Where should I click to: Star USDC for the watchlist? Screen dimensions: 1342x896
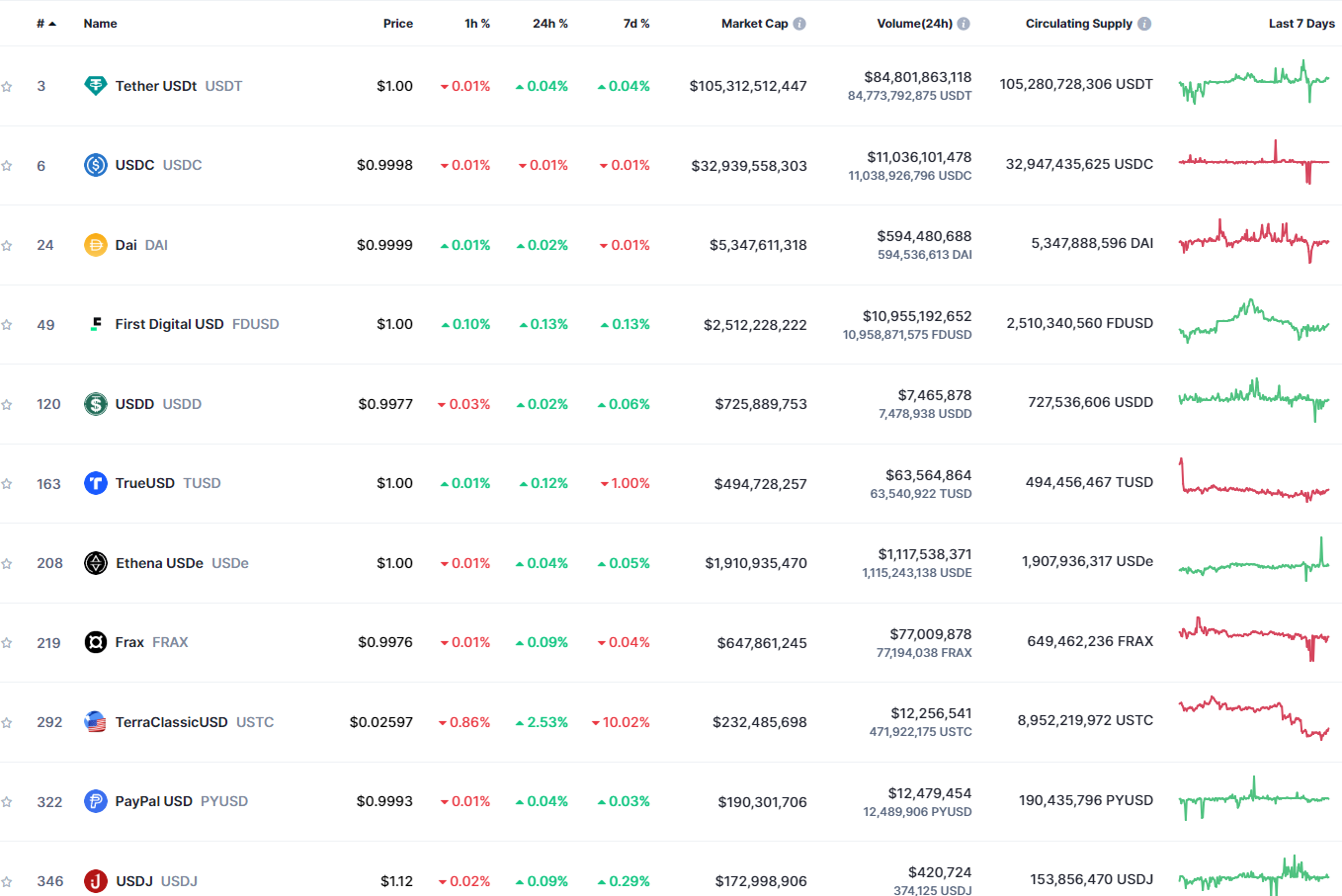7,166
